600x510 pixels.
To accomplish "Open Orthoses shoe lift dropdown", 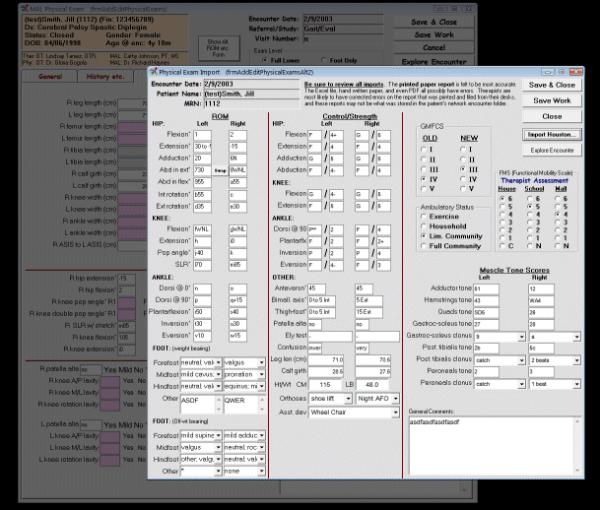I will [348, 399].
